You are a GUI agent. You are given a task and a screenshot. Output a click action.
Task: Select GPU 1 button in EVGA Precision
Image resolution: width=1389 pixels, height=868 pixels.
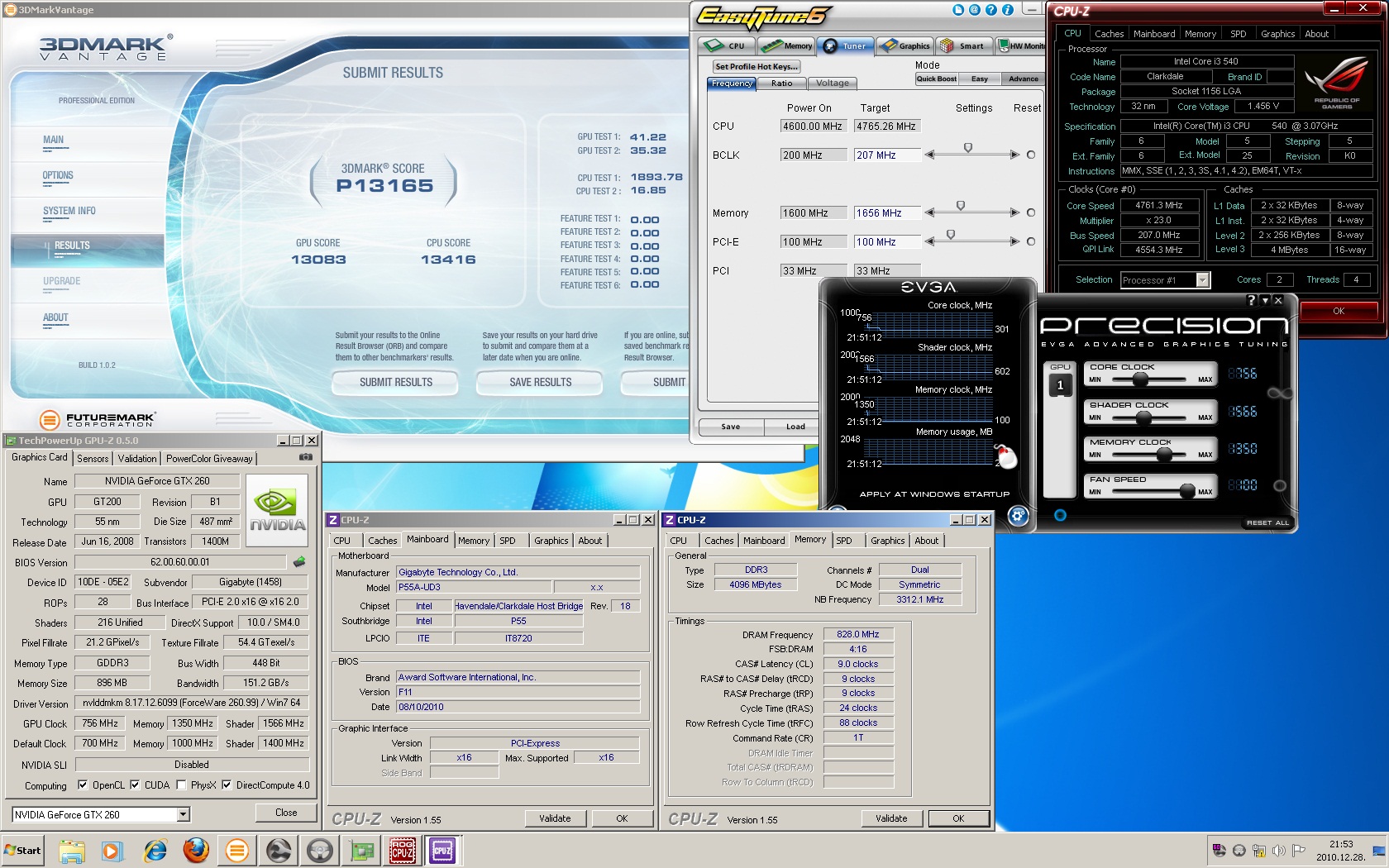1060,385
